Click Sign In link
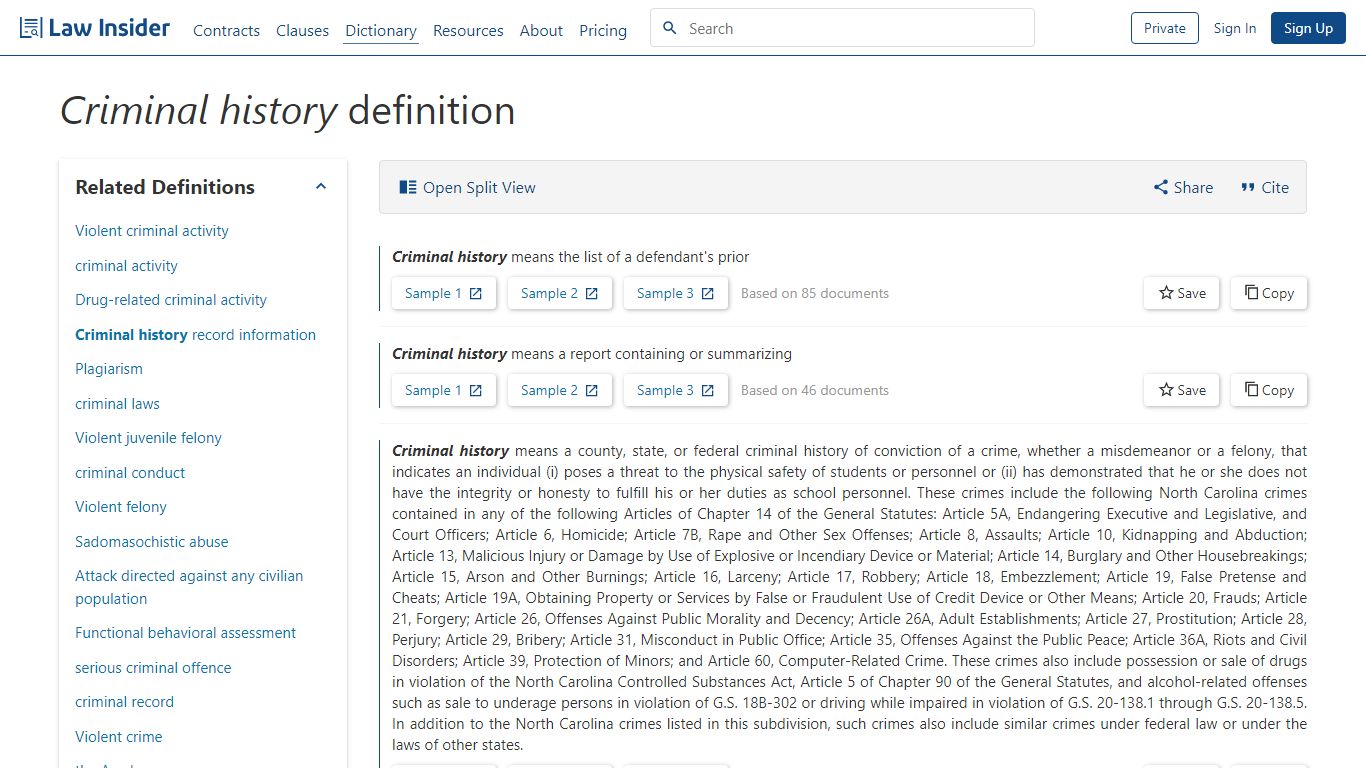1366x768 pixels. click(1235, 28)
